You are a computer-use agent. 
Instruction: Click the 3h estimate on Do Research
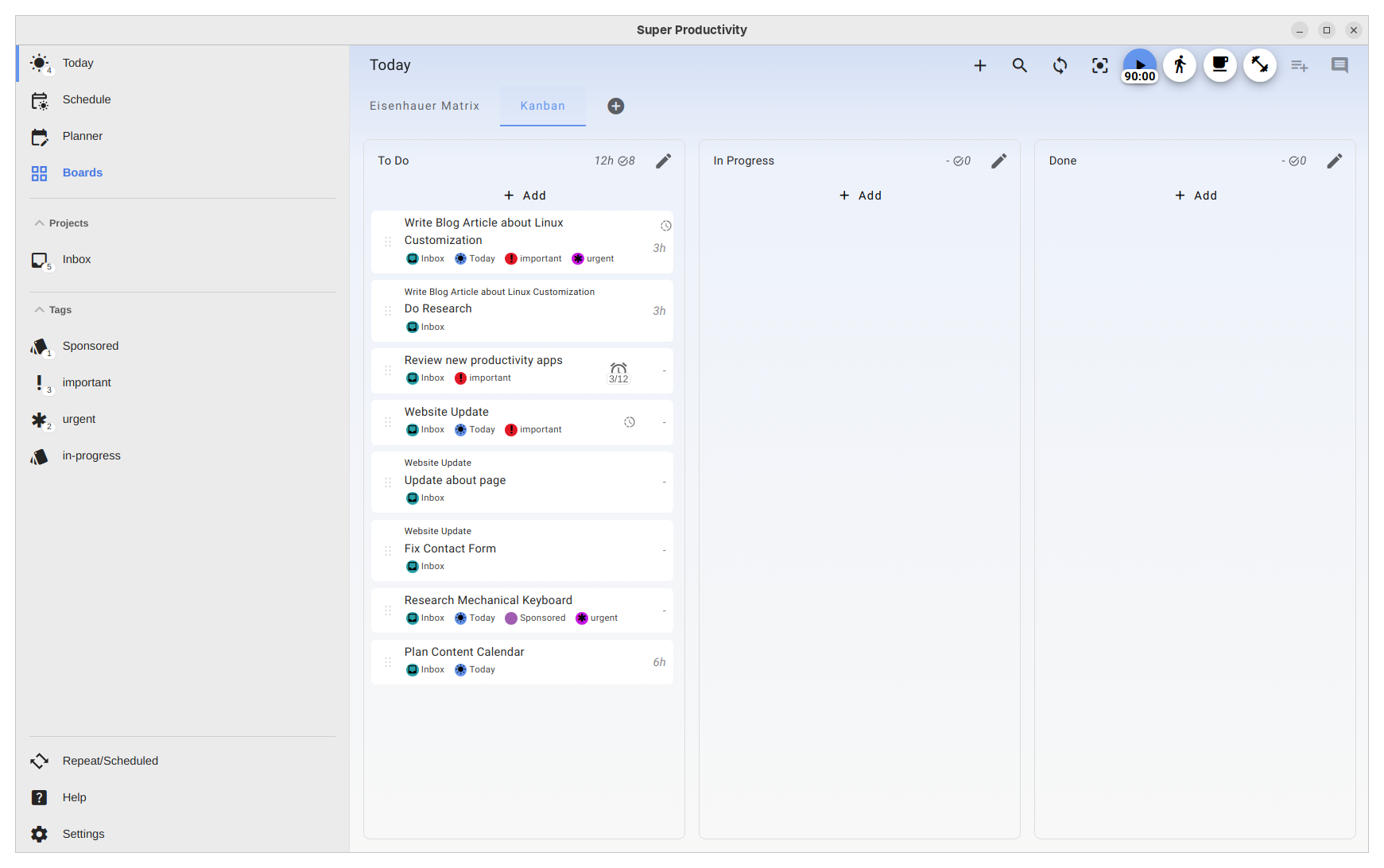[659, 312]
